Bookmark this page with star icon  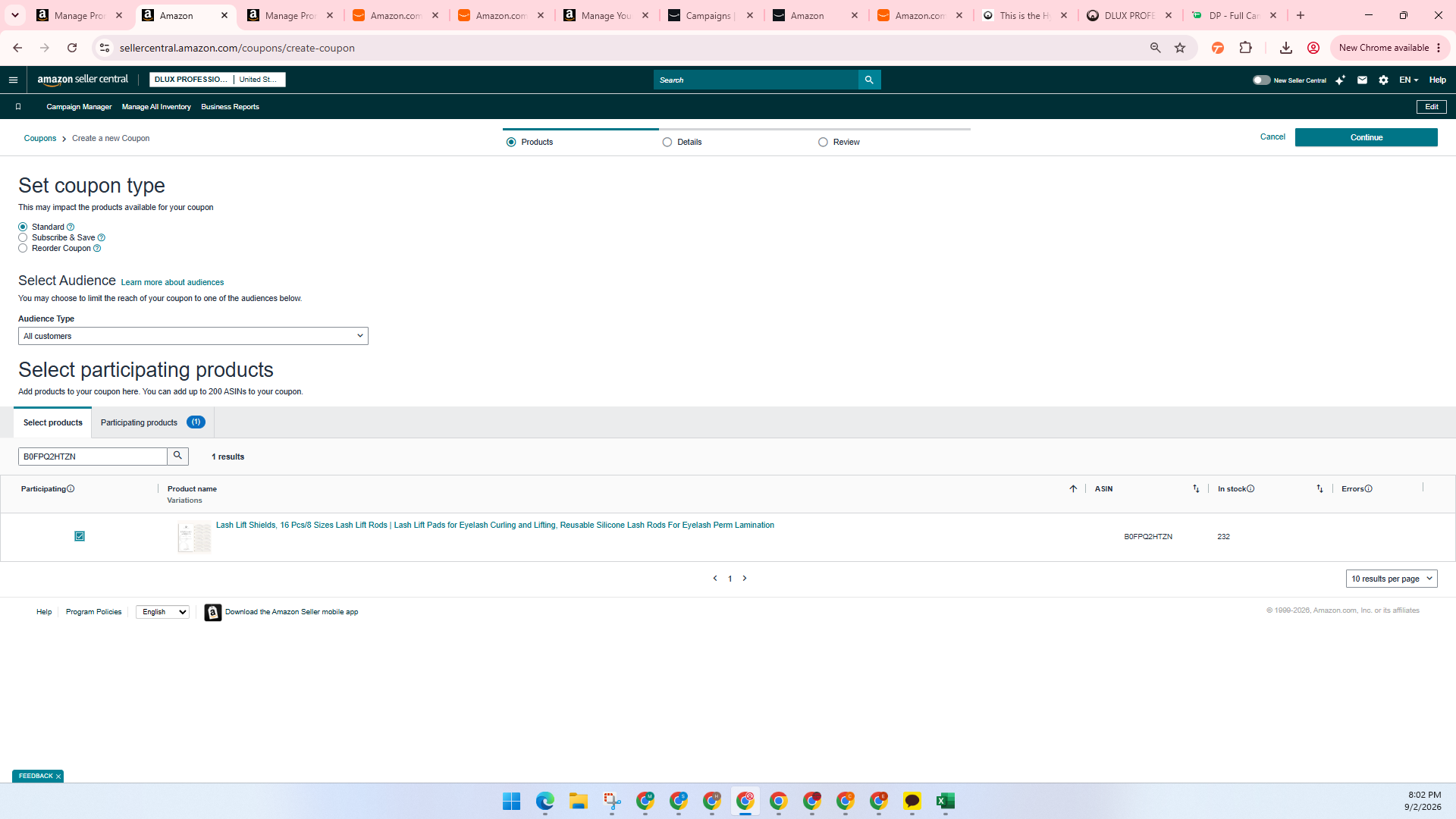1180,48
